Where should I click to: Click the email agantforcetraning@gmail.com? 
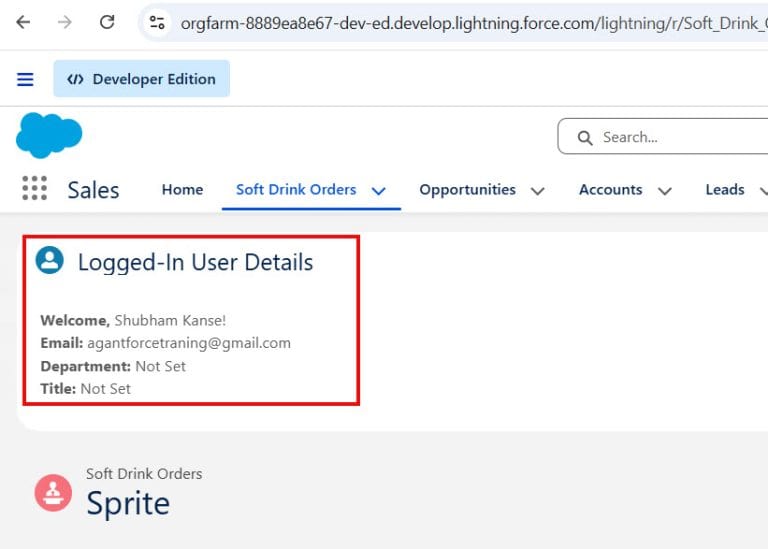point(189,343)
